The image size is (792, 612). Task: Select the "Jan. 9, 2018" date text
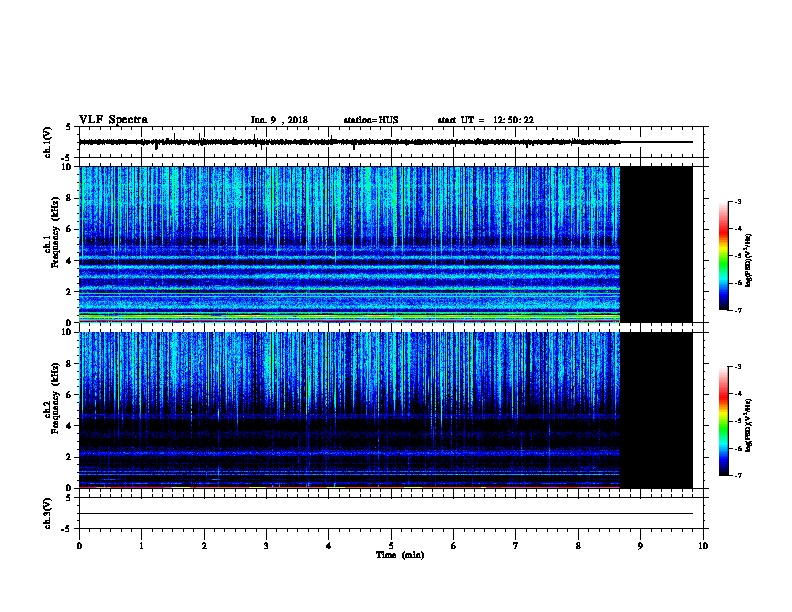click(x=279, y=120)
